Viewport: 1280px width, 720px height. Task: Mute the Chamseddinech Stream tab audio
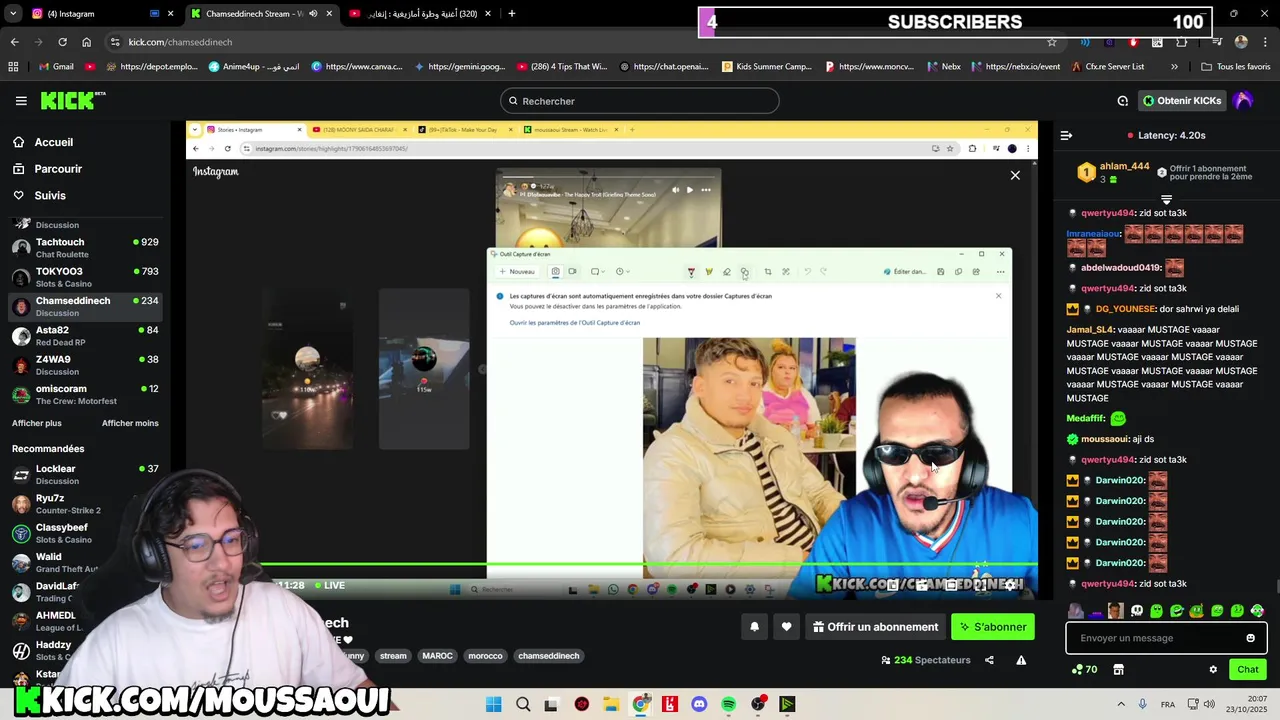click(313, 14)
